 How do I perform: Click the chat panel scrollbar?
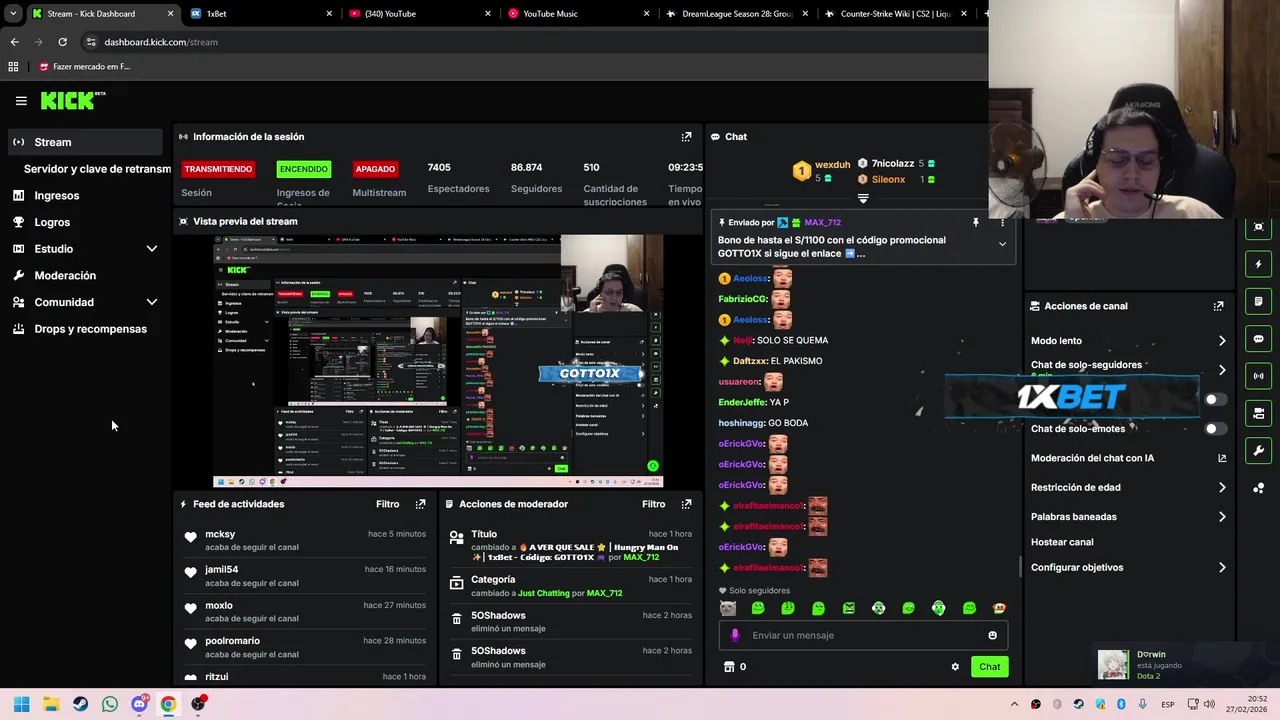(x=1020, y=567)
